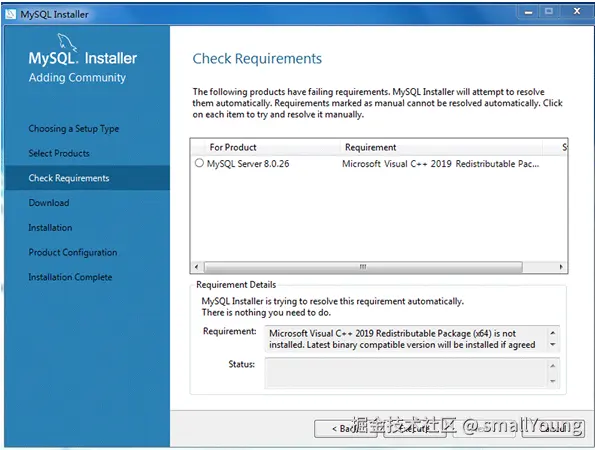Click the MySQL Installer title bar icon
This screenshot has width=595, height=450.
(x=11, y=14)
